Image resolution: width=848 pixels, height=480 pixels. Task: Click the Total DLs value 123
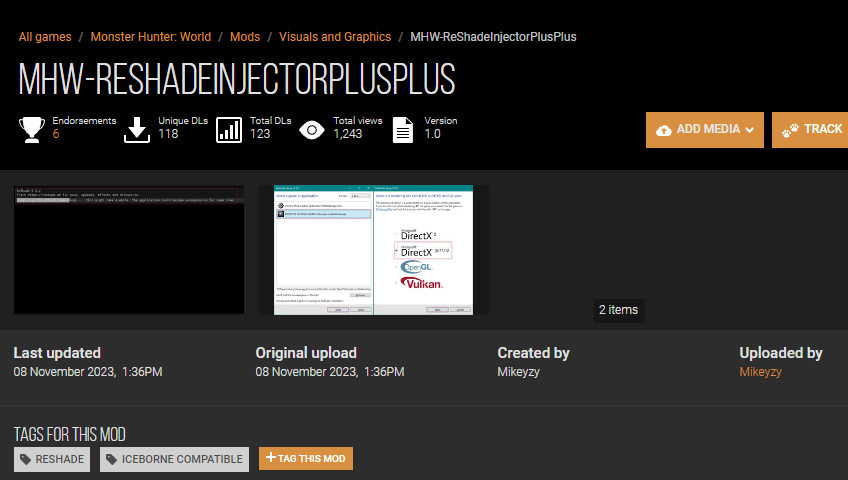[260, 134]
